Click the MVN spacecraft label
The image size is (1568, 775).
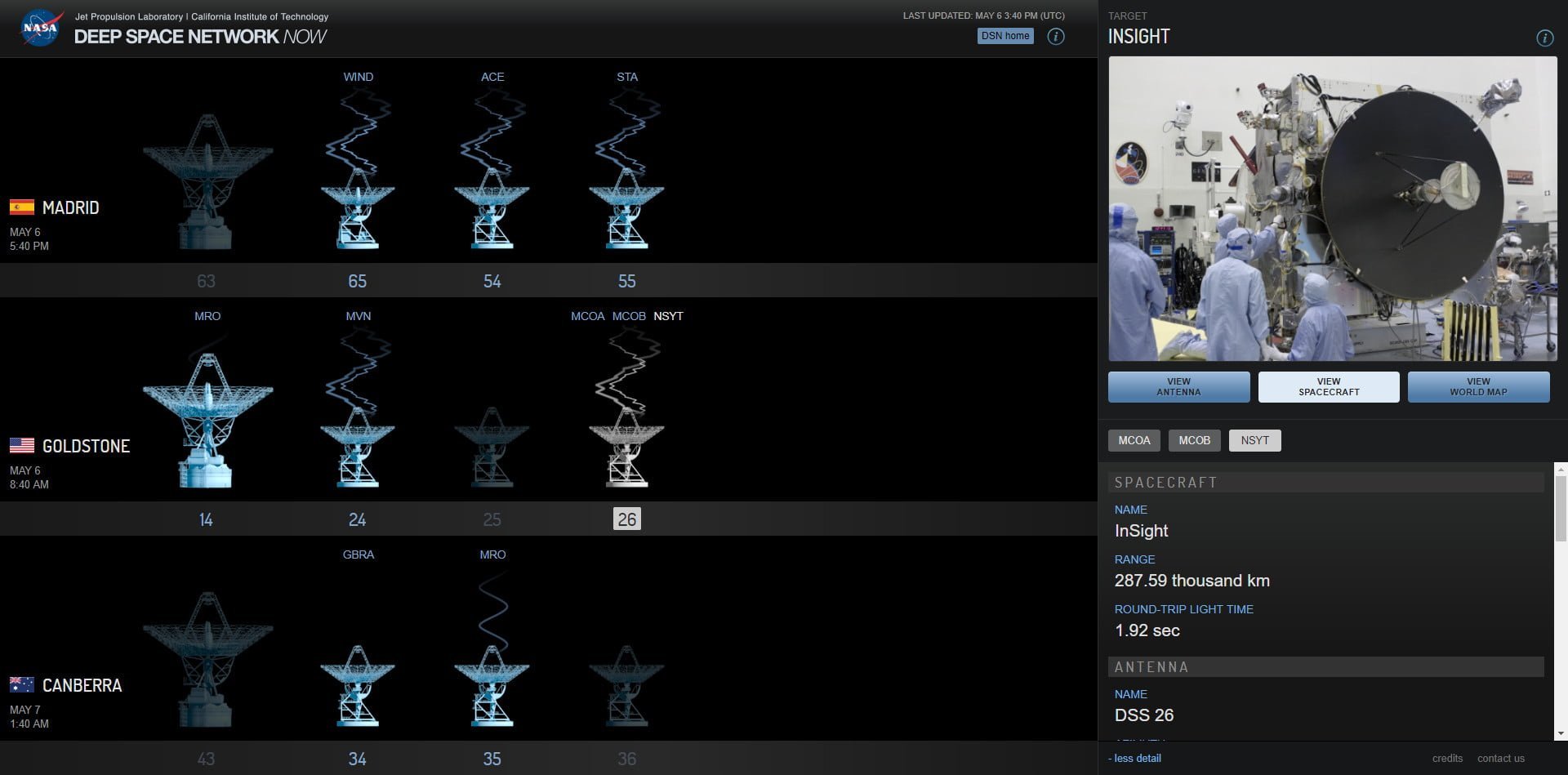tap(358, 316)
